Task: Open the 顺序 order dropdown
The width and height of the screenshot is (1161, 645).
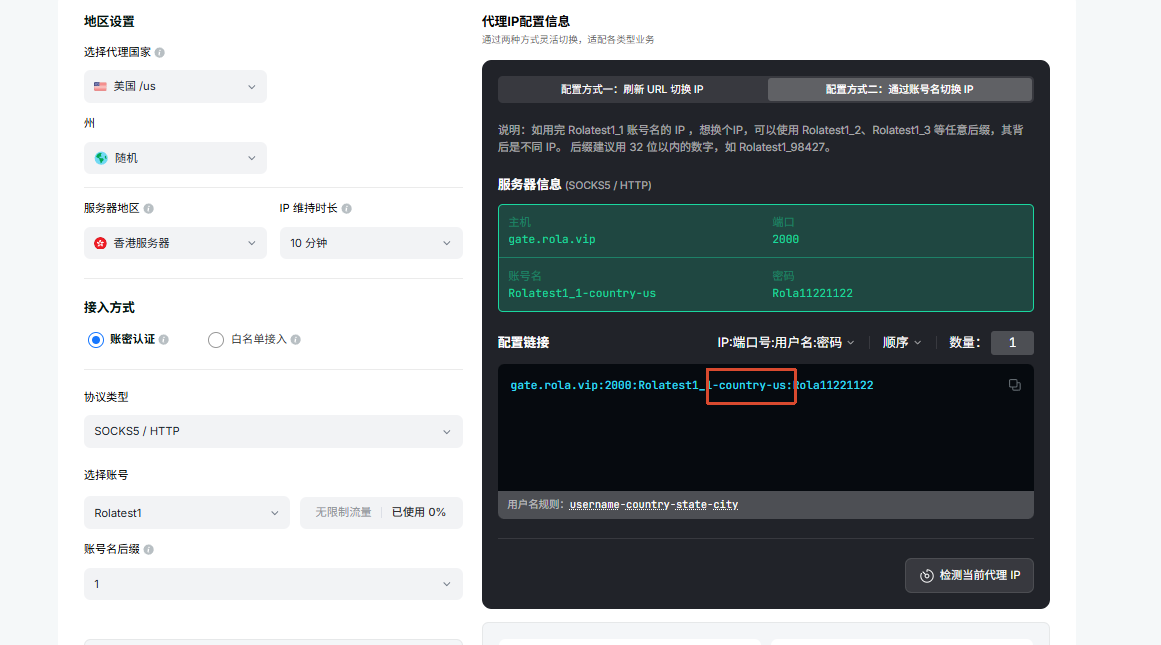Action: point(902,342)
